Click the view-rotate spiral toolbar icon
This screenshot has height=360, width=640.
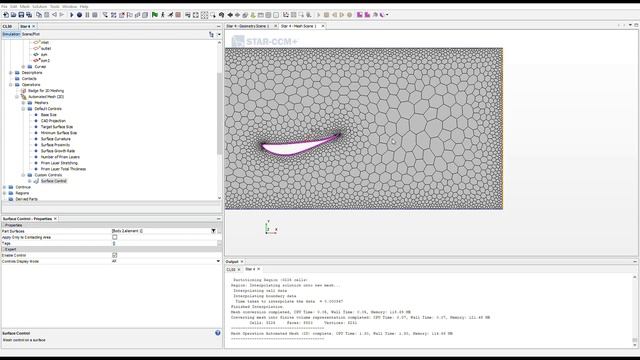[x=221, y=15]
